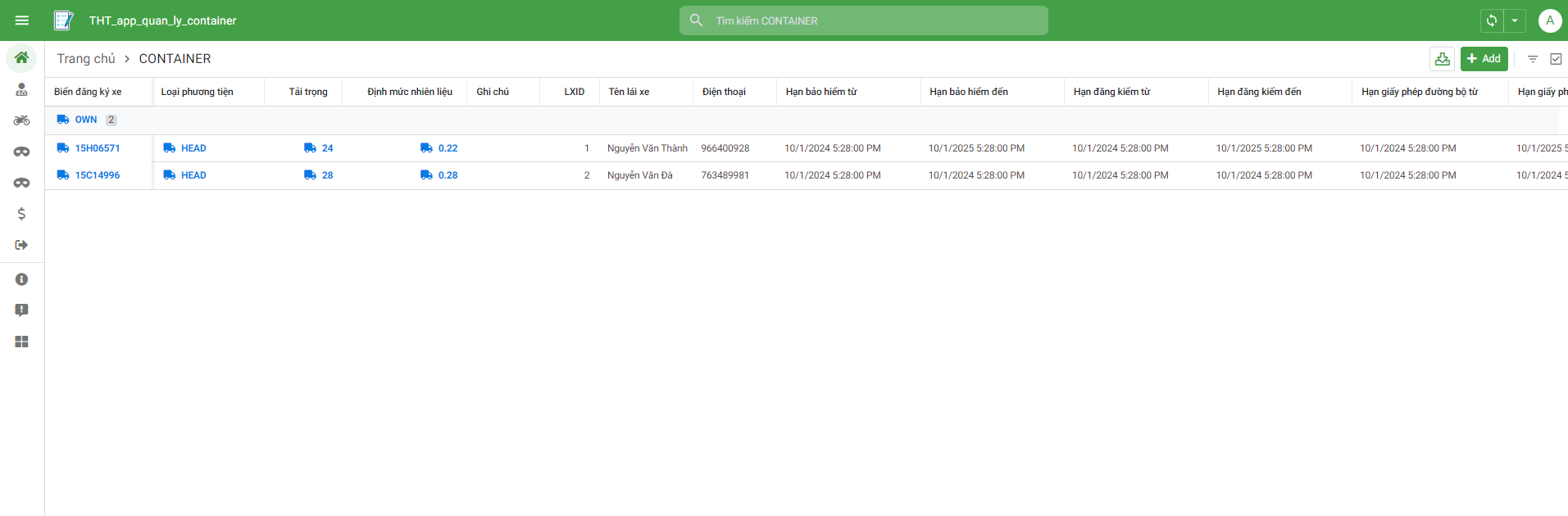Open the user account avatar A

(x=1549, y=20)
